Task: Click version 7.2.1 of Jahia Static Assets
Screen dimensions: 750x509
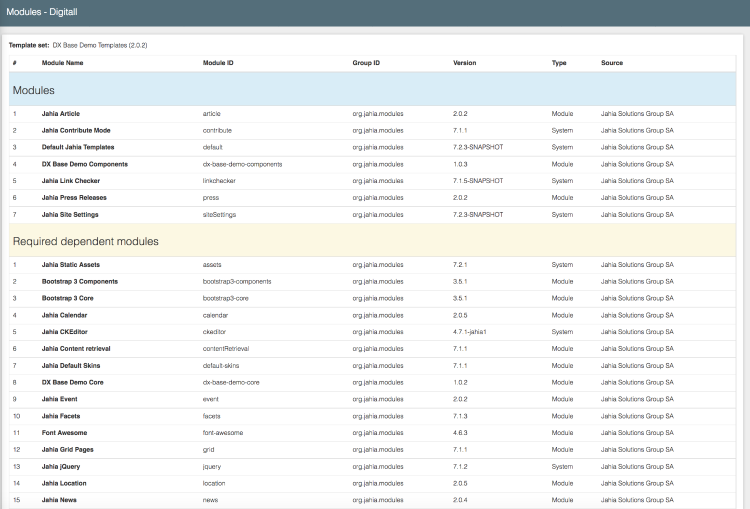Action: click(x=460, y=265)
